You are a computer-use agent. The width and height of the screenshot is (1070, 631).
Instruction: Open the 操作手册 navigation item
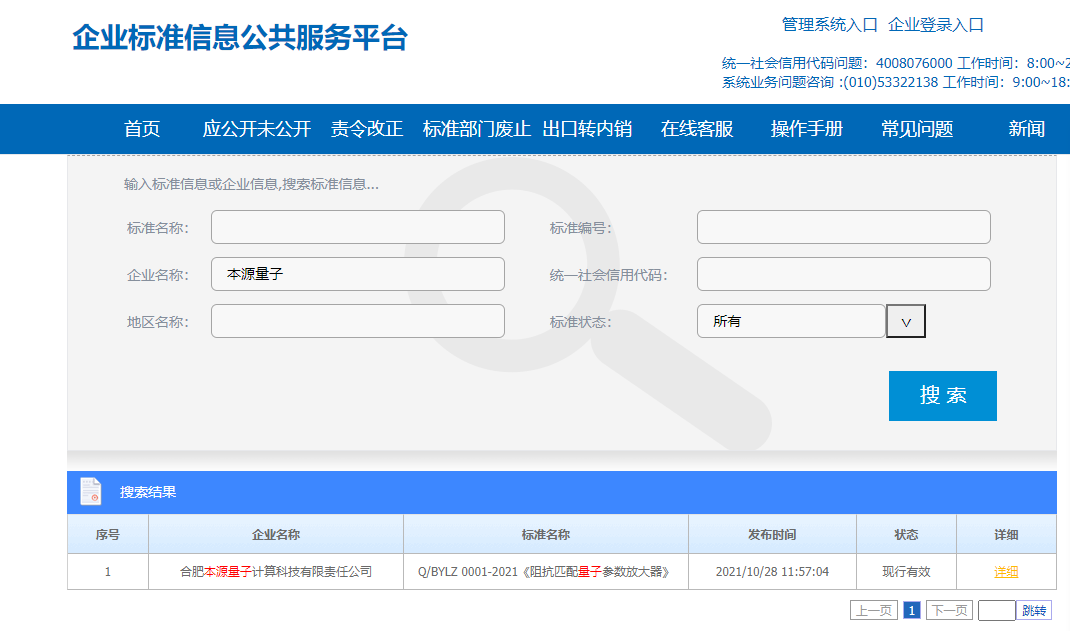[x=807, y=129]
